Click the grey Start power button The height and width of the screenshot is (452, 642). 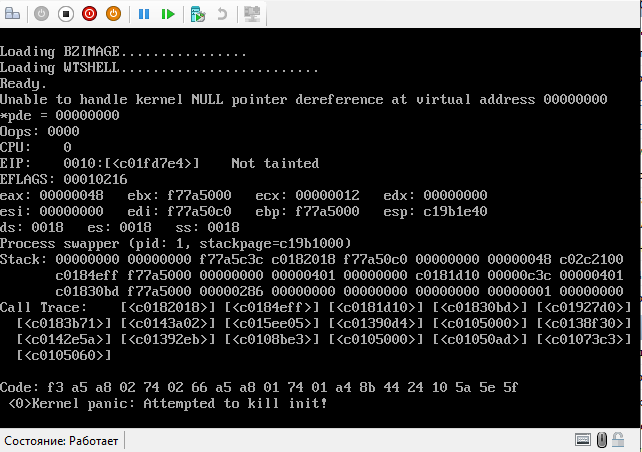click(x=41, y=14)
